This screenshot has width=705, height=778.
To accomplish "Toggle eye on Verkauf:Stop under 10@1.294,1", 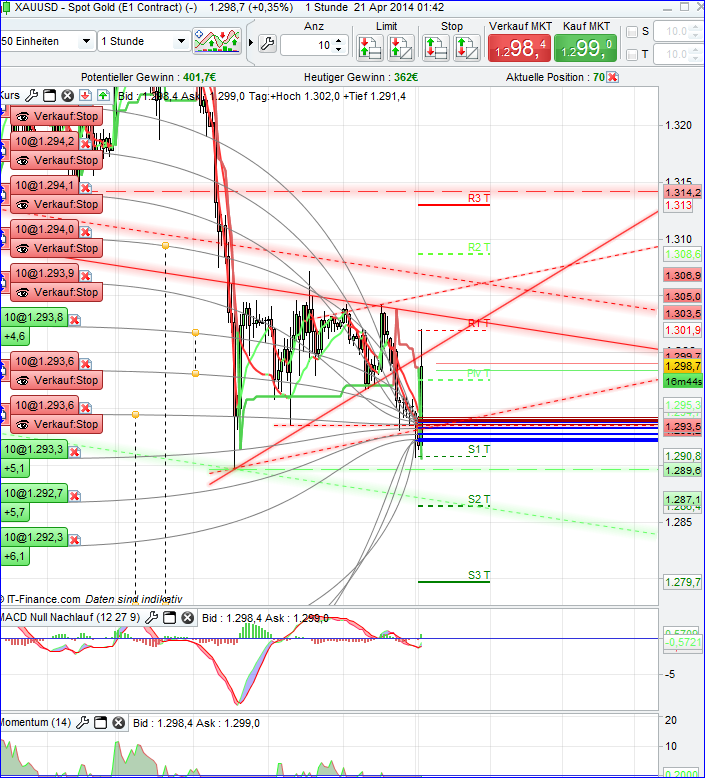I will coord(22,204).
